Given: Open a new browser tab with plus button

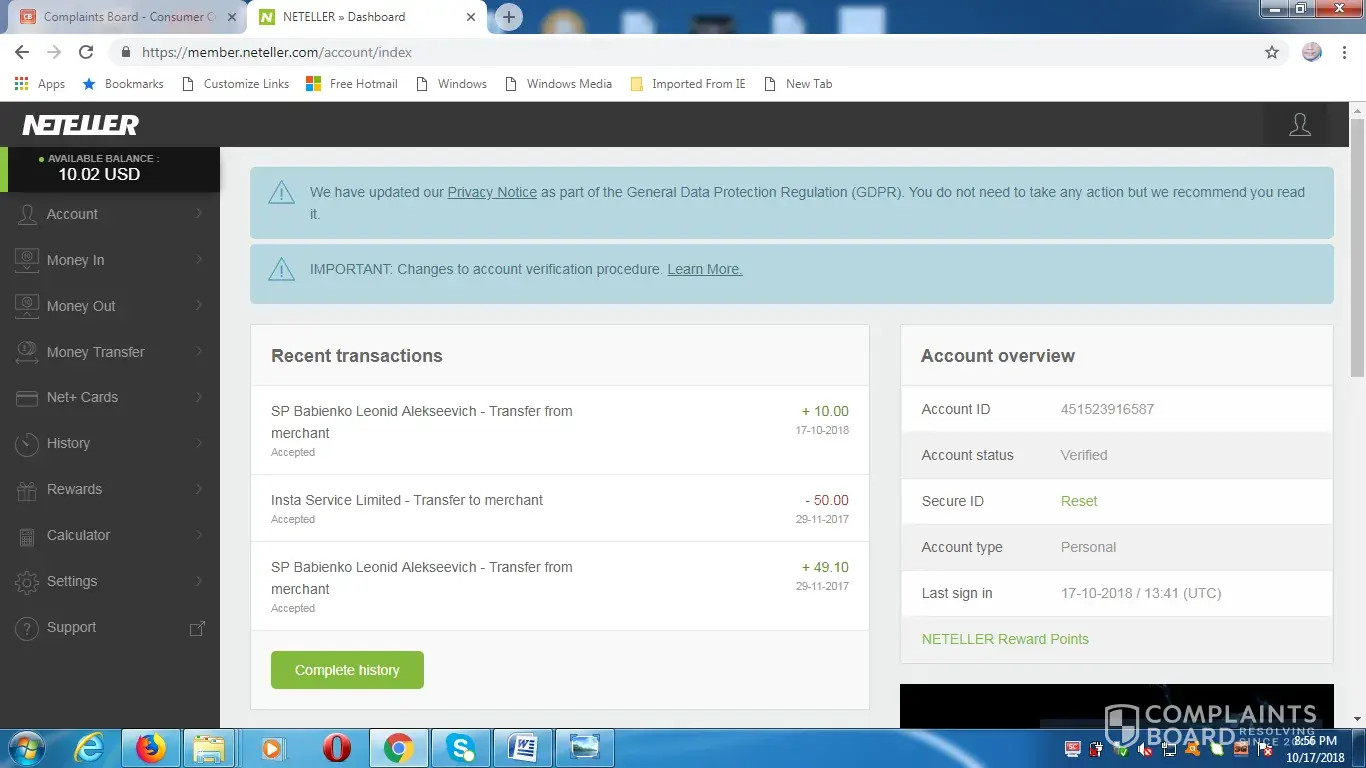Looking at the screenshot, I should pos(509,17).
